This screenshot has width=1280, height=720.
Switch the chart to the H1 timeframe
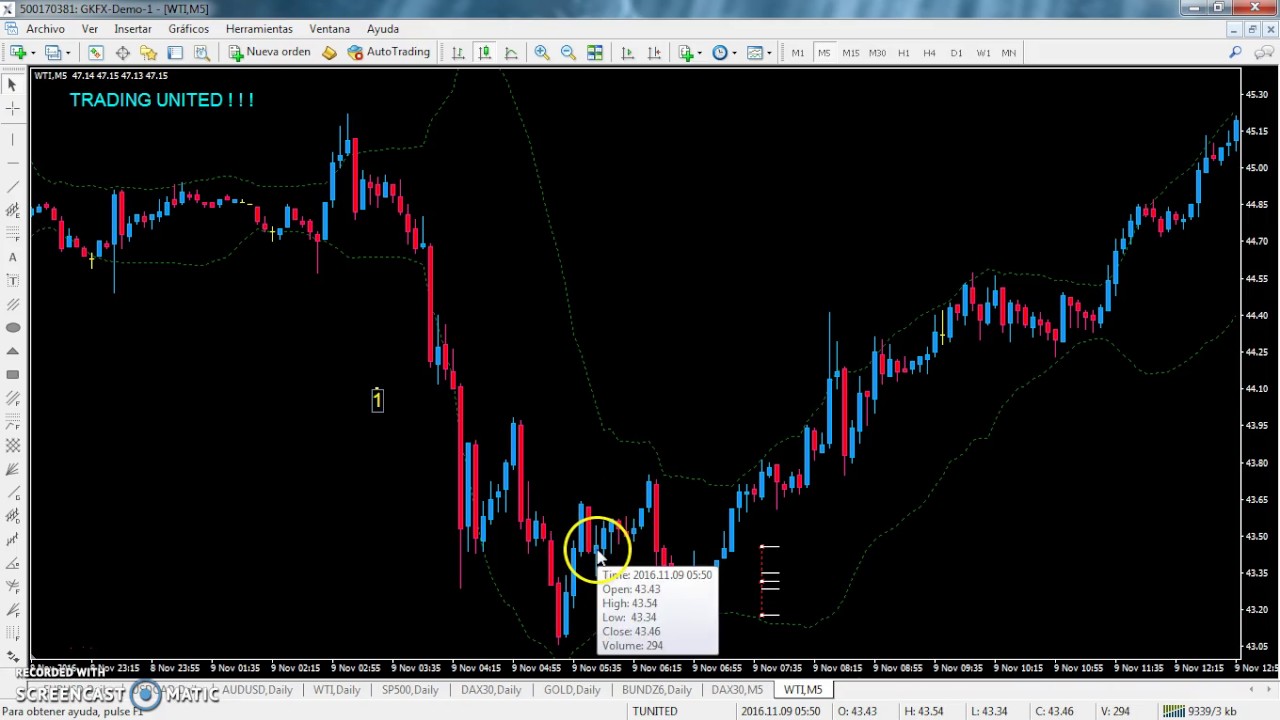point(903,53)
